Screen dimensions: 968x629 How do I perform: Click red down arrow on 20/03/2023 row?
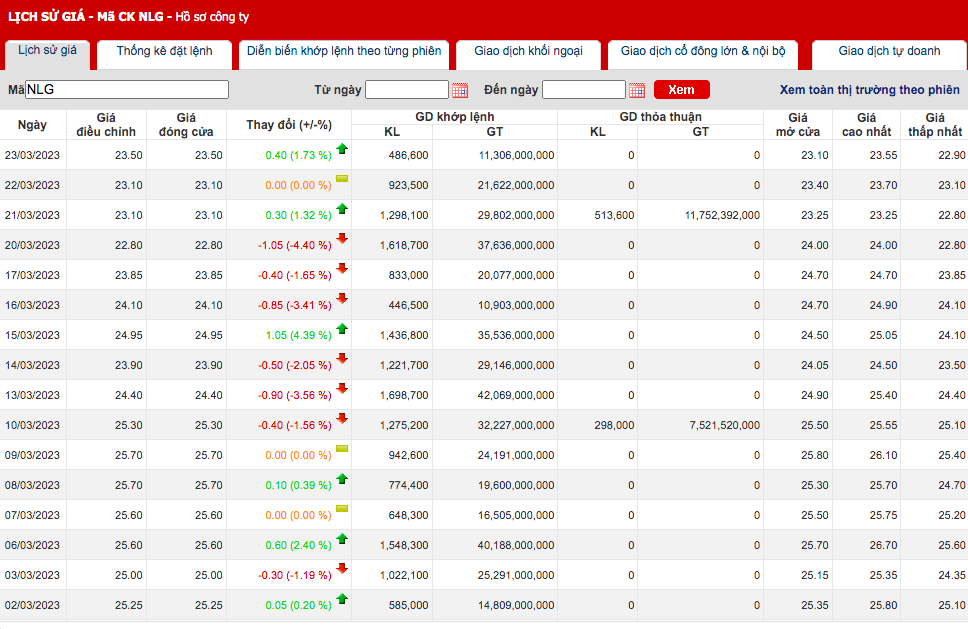pos(342,238)
